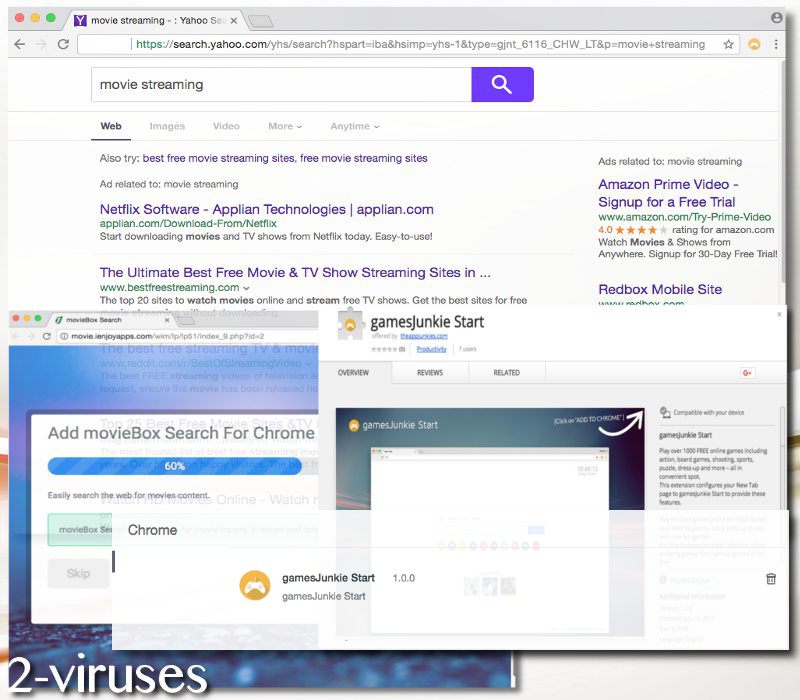The width and height of the screenshot is (800, 700).
Task: Click the forward arrow in Yahoo browser
Action: pyautogui.click(x=41, y=44)
